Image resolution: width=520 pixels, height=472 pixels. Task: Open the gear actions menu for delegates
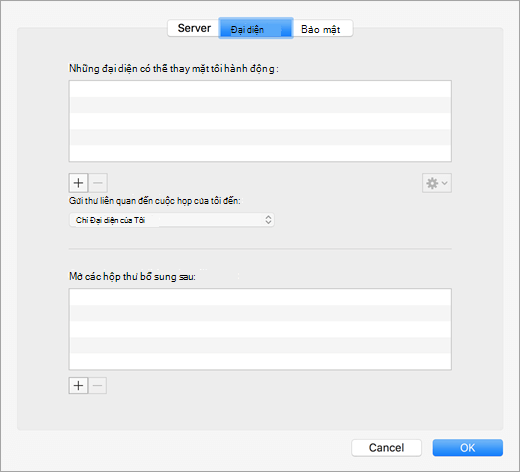437,183
